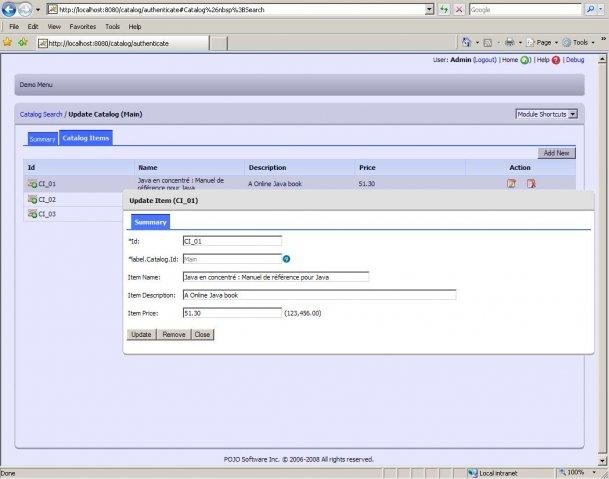Click the delete icon in CI_01 row
This screenshot has height=479, width=609.
[531, 183]
